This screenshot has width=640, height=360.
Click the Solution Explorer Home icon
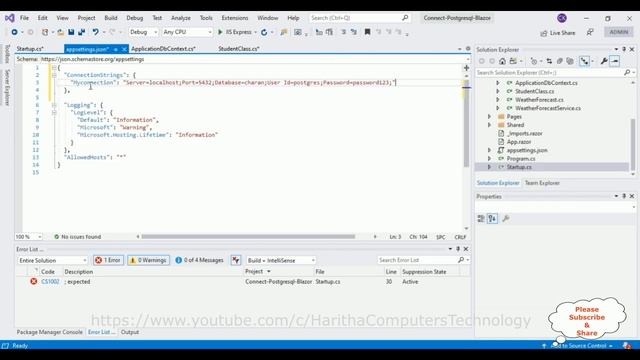point(502,61)
